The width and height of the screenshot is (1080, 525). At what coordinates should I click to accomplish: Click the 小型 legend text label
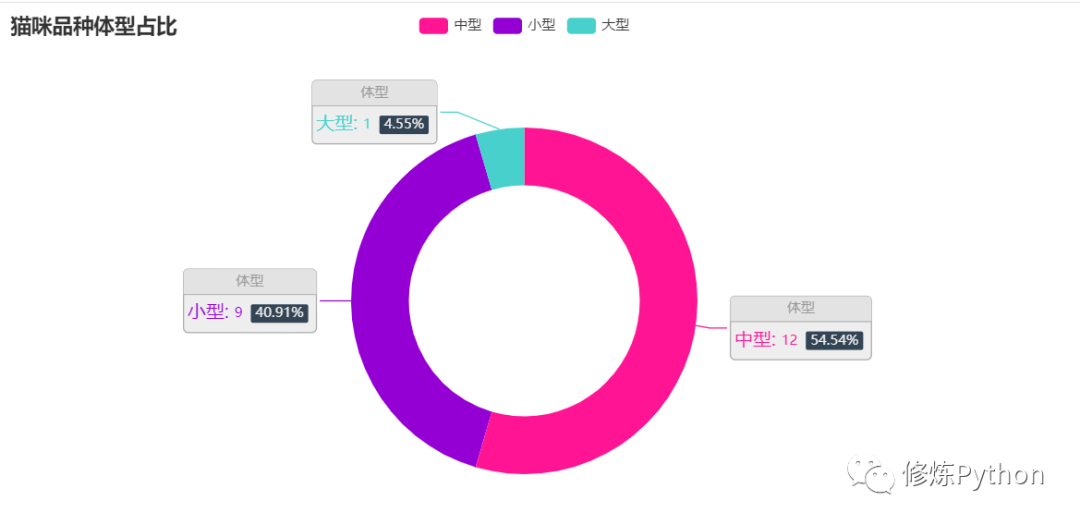click(x=541, y=25)
